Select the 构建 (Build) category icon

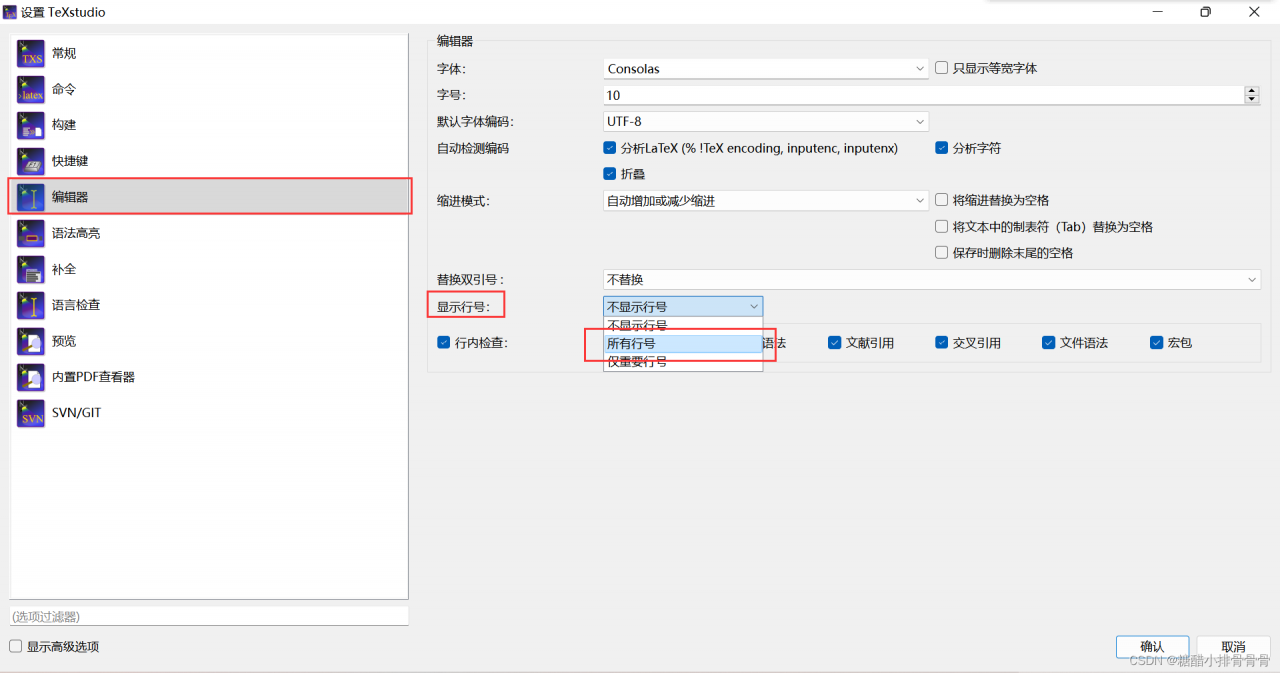31,126
